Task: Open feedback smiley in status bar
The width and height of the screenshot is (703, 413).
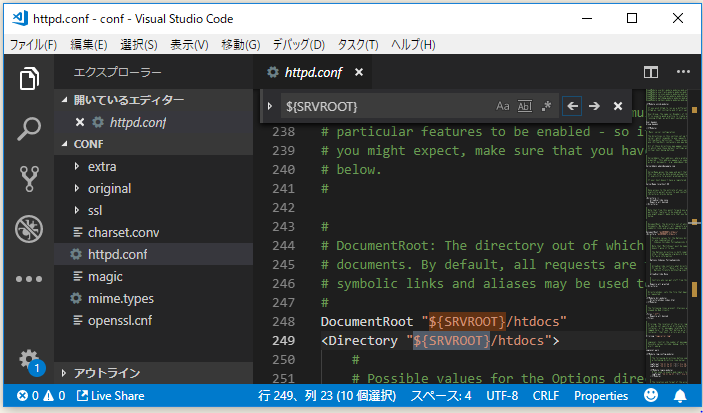Action: click(x=651, y=396)
